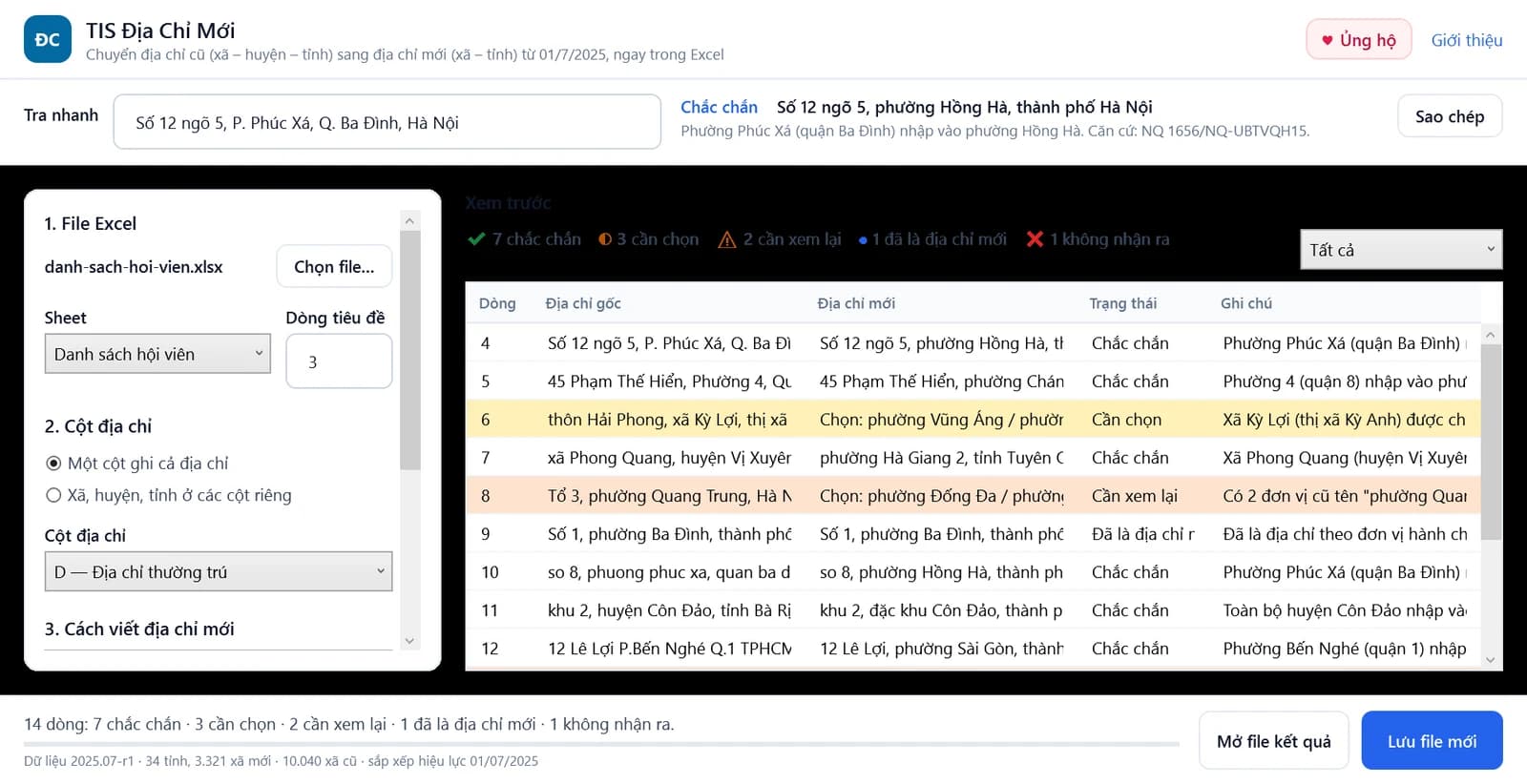Click the progress bar at the bottom

click(601, 744)
